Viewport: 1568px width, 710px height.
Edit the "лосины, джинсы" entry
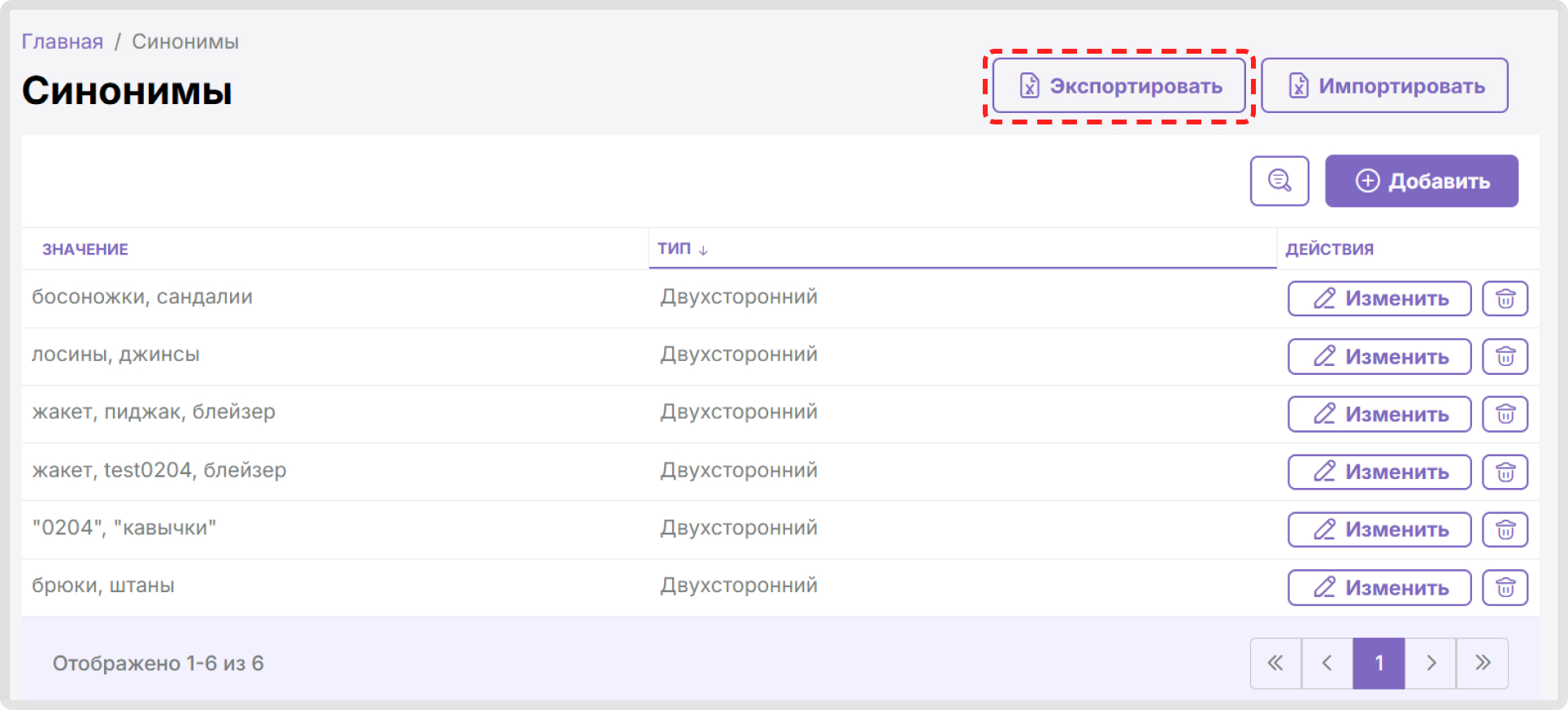(x=1379, y=356)
